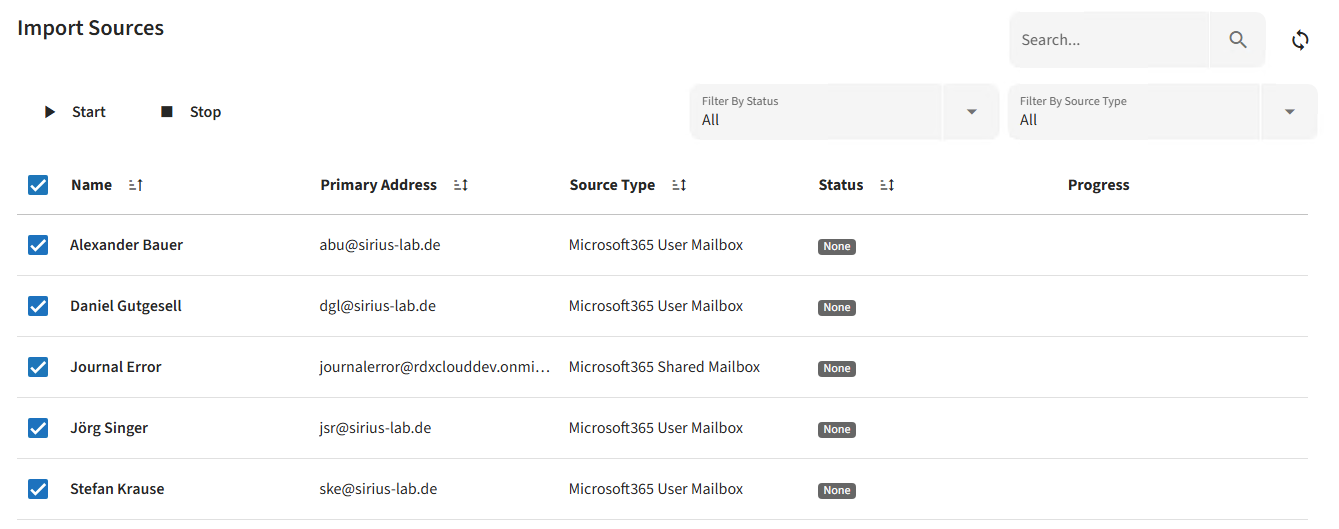1339x529 pixels.
Task: Select the name Alexander Bauer
Action: pyautogui.click(x=126, y=245)
